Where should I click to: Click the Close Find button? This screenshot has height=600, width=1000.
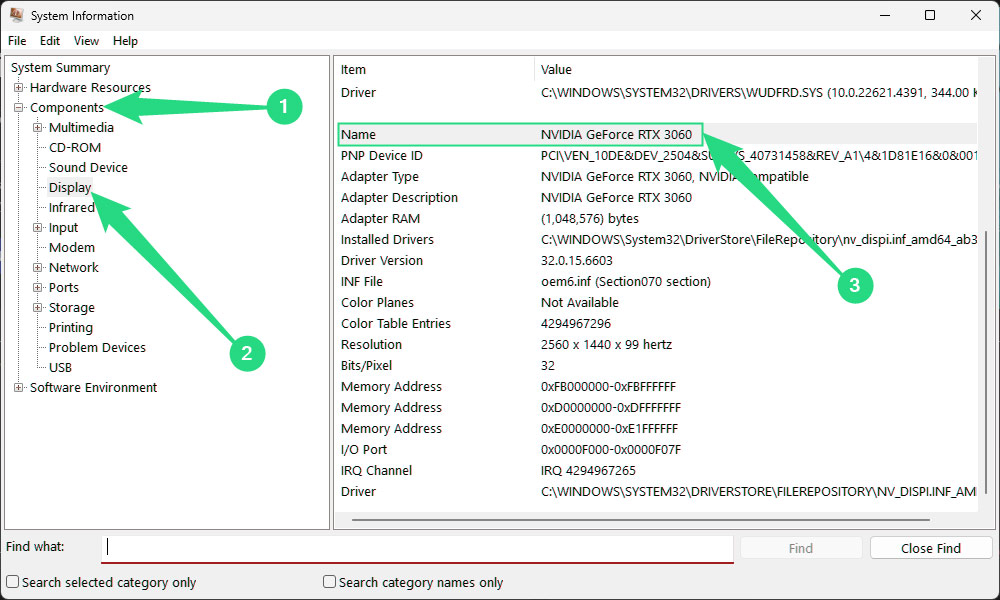pos(930,548)
